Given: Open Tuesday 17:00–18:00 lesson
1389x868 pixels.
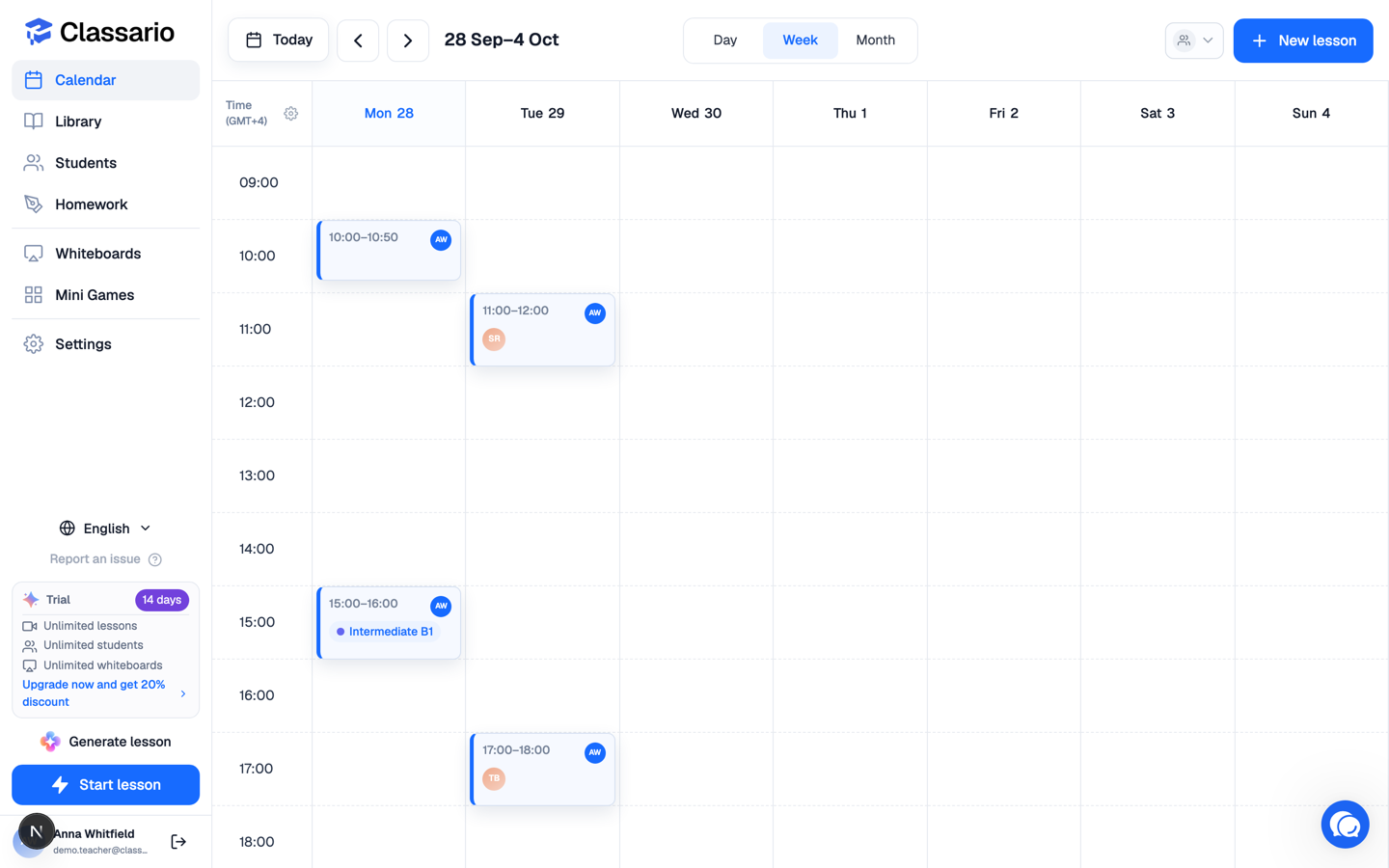Looking at the screenshot, I should pyautogui.click(x=542, y=770).
